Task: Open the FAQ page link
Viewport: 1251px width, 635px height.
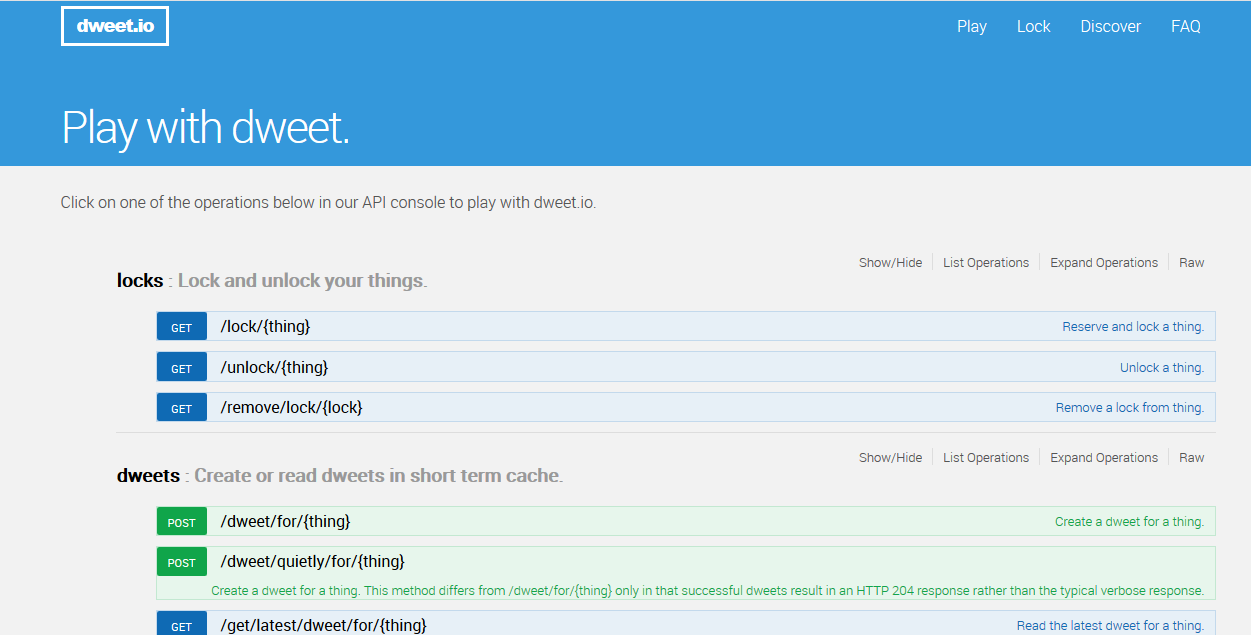Action: tap(1186, 27)
